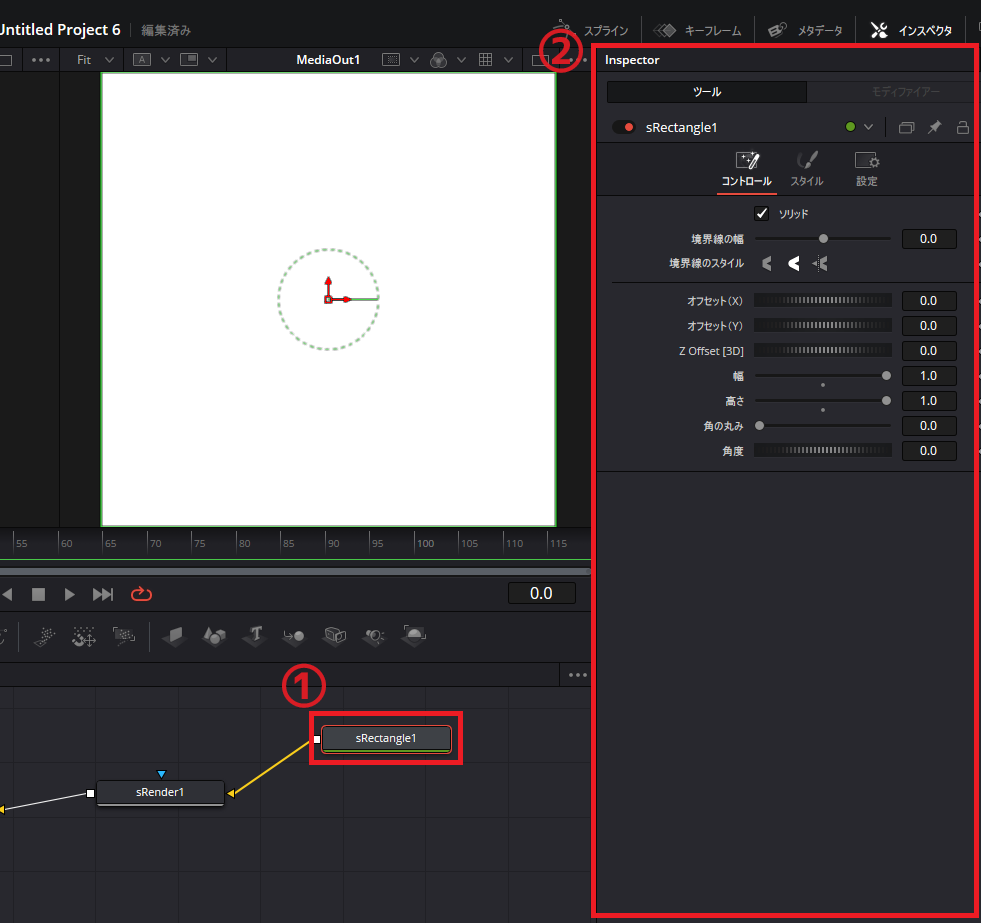This screenshot has height=923, width=981.
Task: Add a Camera 3D node
Action: [x=335, y=636]
